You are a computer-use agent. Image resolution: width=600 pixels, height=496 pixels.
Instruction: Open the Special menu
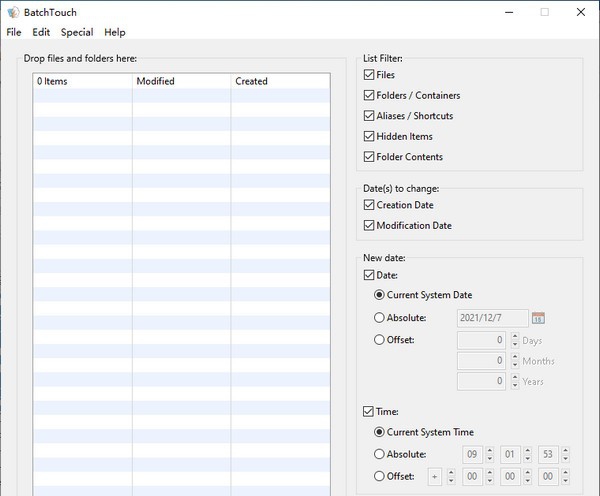click(77, 32)
